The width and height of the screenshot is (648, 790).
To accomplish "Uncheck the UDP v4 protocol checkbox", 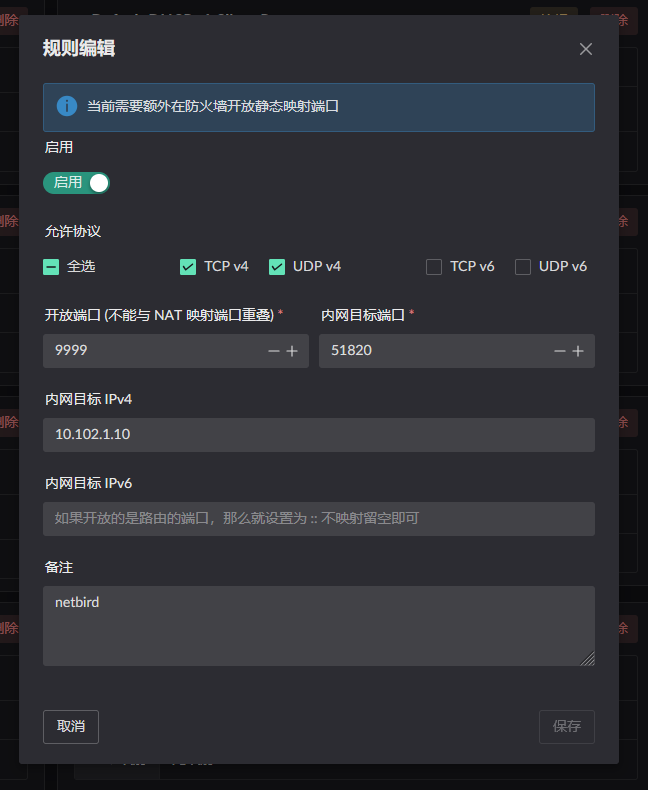I will [x=277, y=267].
